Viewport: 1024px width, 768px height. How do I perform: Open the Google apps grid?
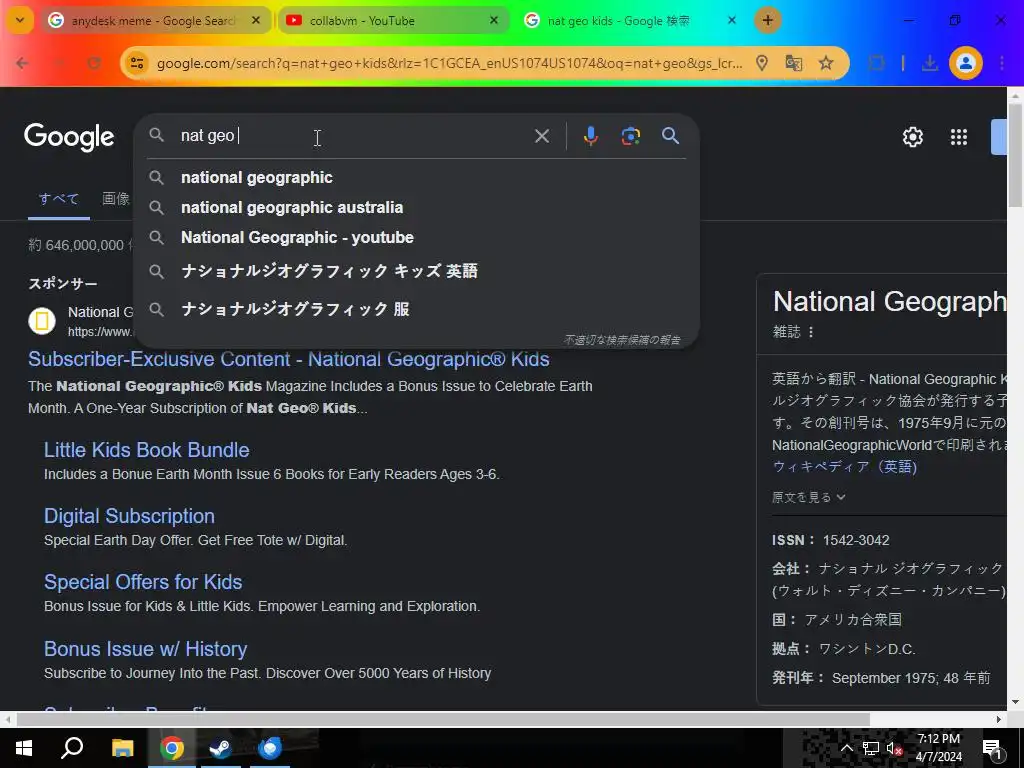(959, 137)
